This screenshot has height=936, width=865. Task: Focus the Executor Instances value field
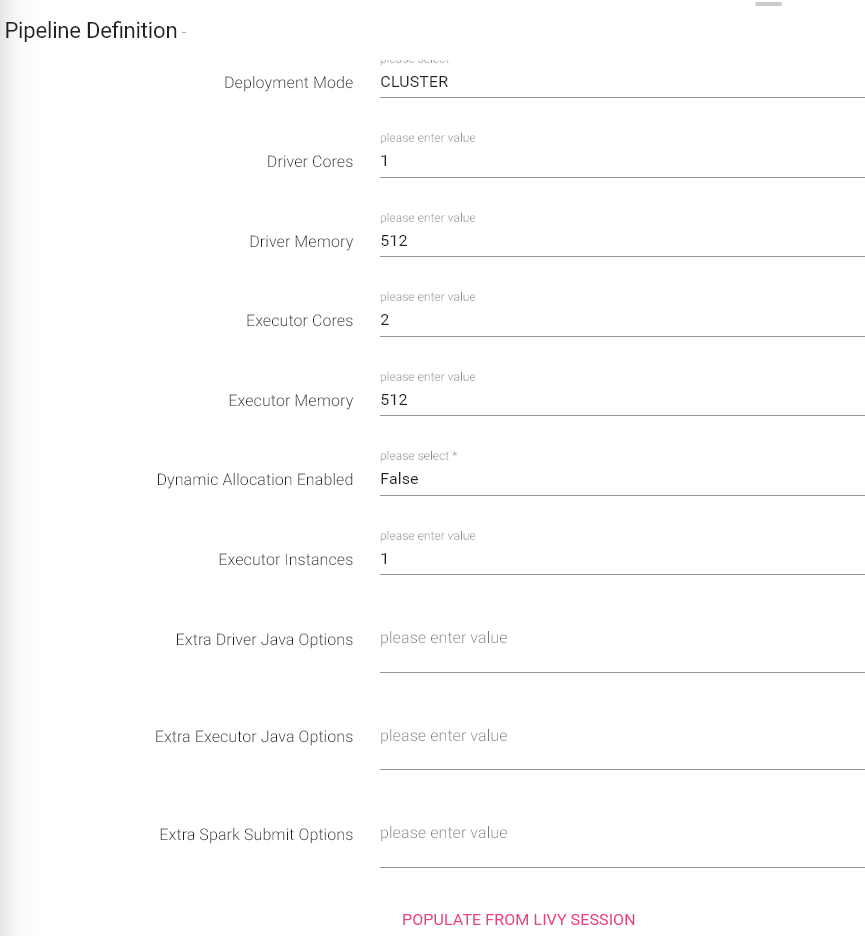(620, 559)
